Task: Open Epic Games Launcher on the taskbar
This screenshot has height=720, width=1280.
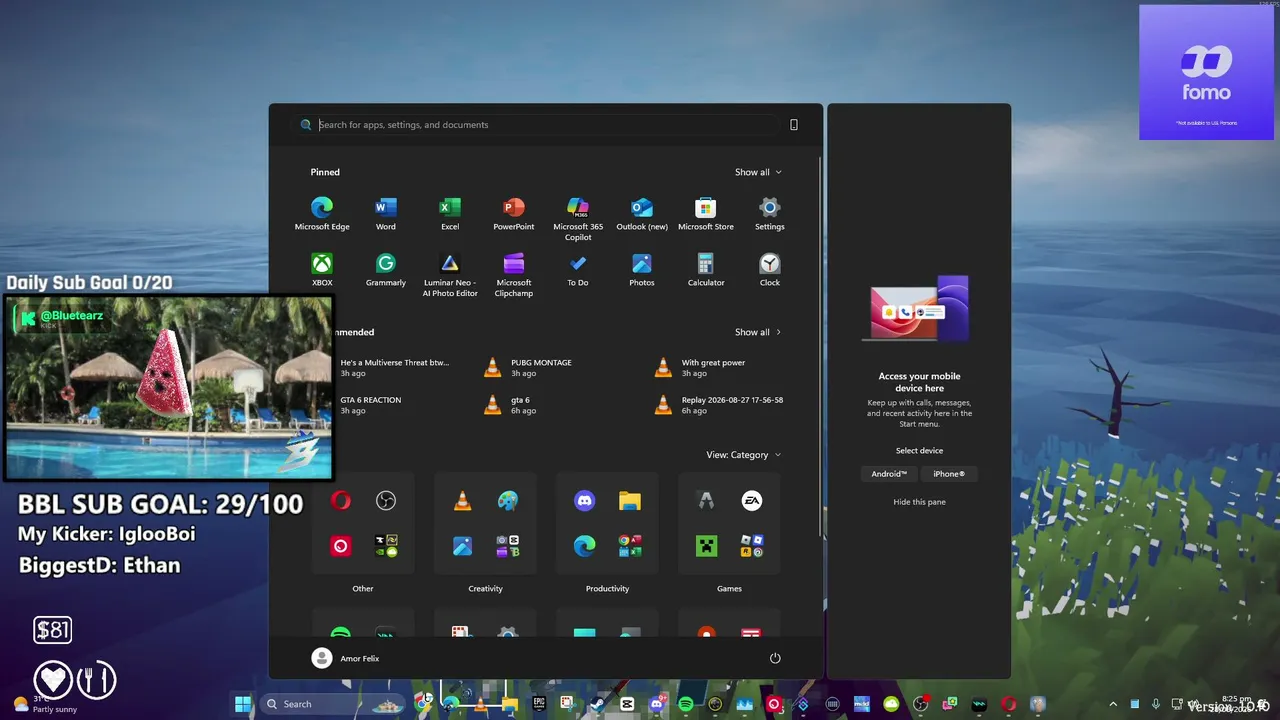Action: [x=539, y=704]
